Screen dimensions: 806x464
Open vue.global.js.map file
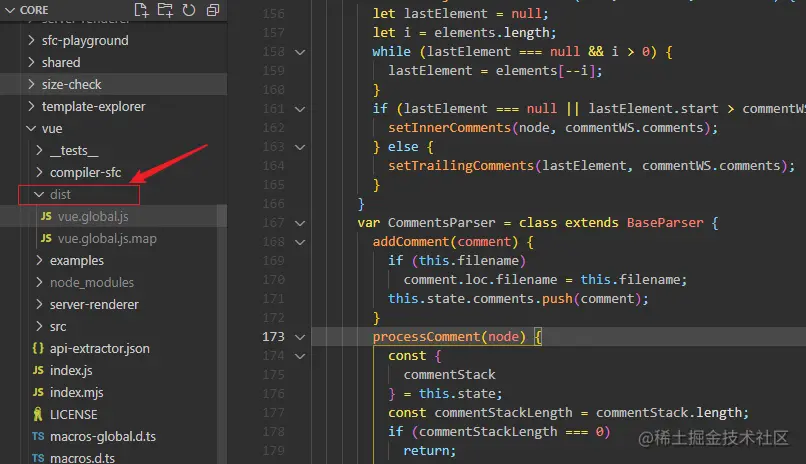click(x=107, y=238)
